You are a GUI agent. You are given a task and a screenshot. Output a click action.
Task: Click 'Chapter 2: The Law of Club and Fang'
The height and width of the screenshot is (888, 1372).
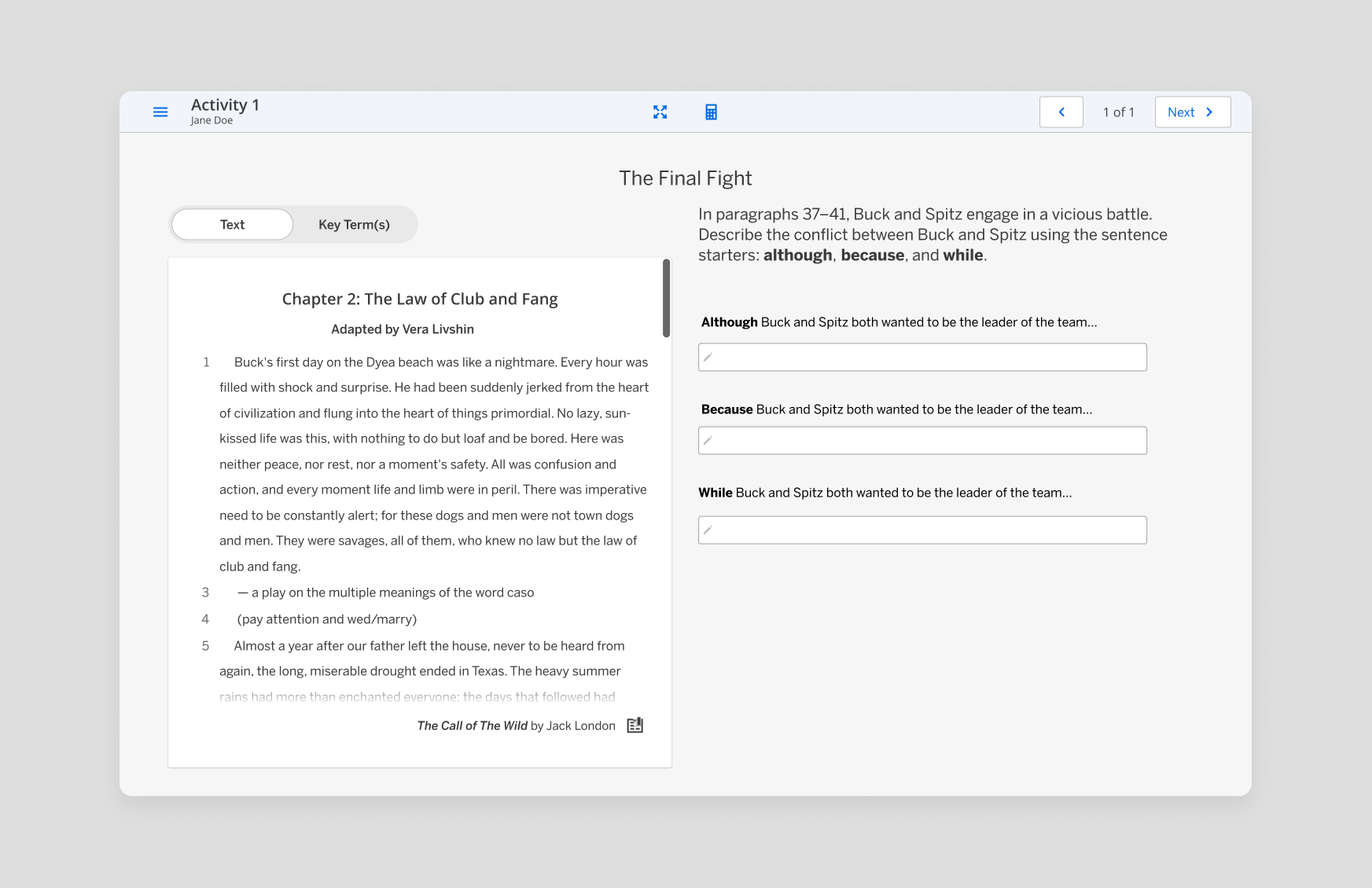[x=420, y=299]
